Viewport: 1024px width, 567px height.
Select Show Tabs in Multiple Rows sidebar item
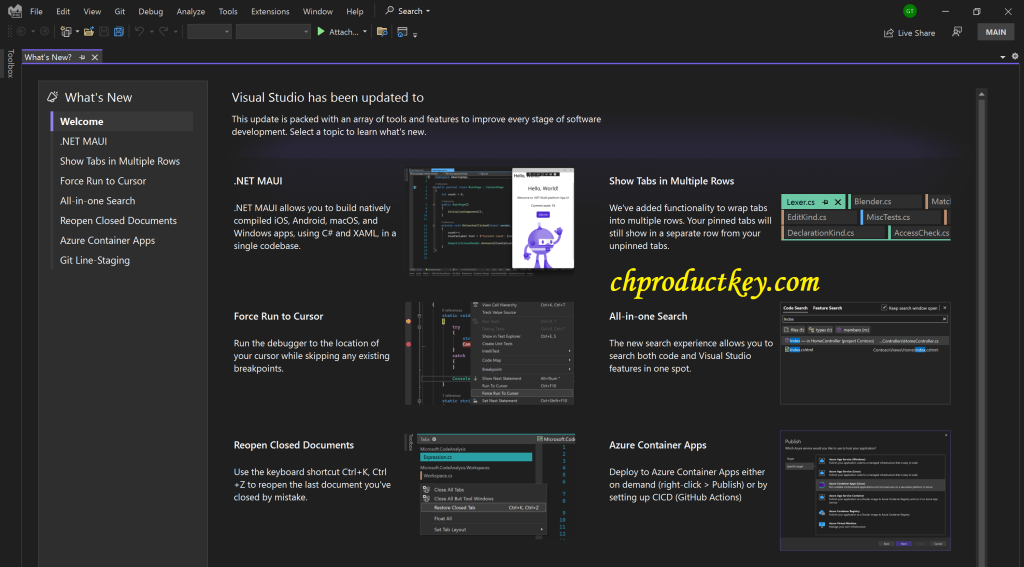click(x=122, y=161)
